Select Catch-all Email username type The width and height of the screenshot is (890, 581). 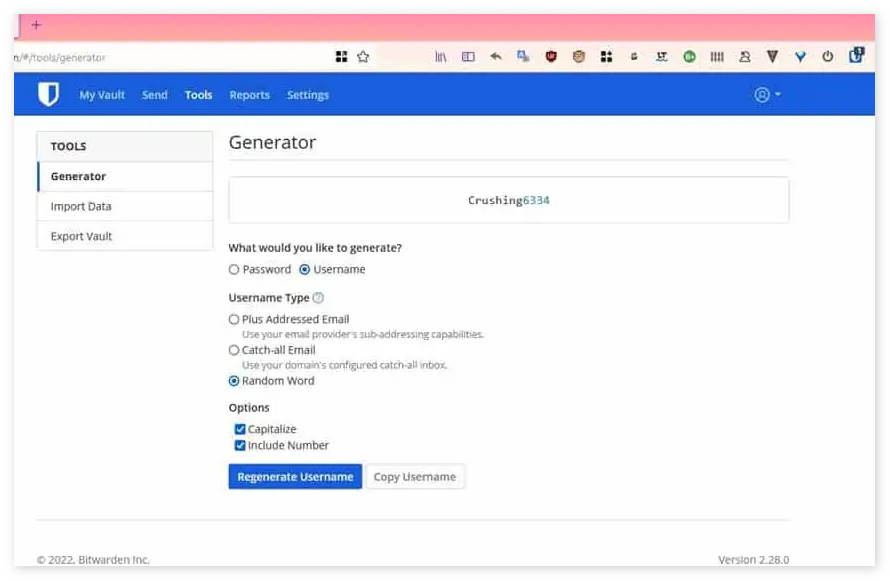[x=234, y=351]
